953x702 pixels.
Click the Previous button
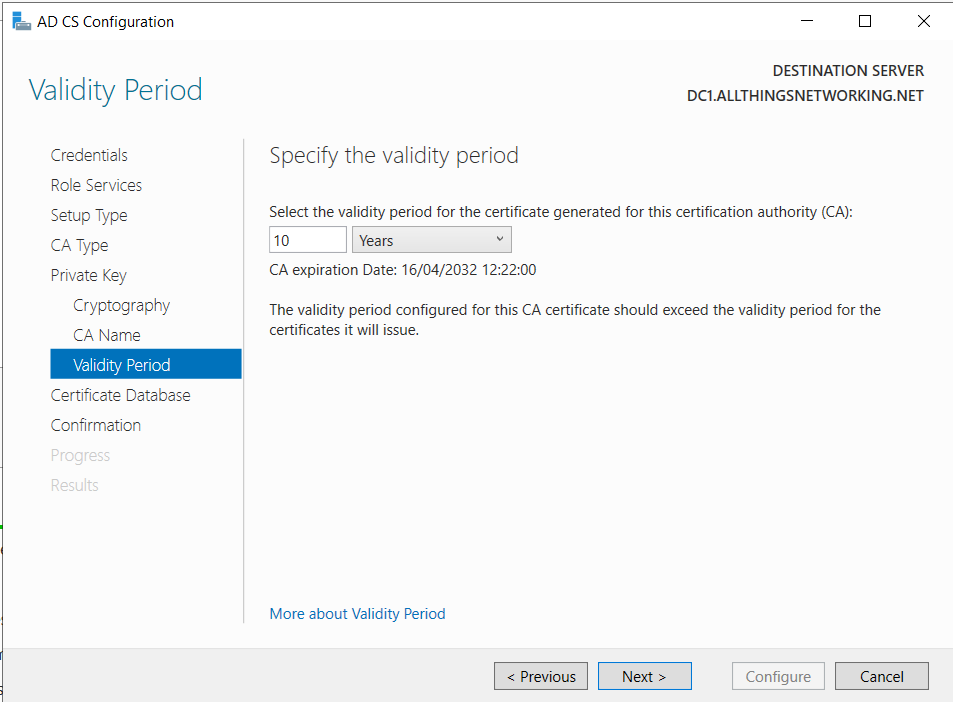coord(541,676)
